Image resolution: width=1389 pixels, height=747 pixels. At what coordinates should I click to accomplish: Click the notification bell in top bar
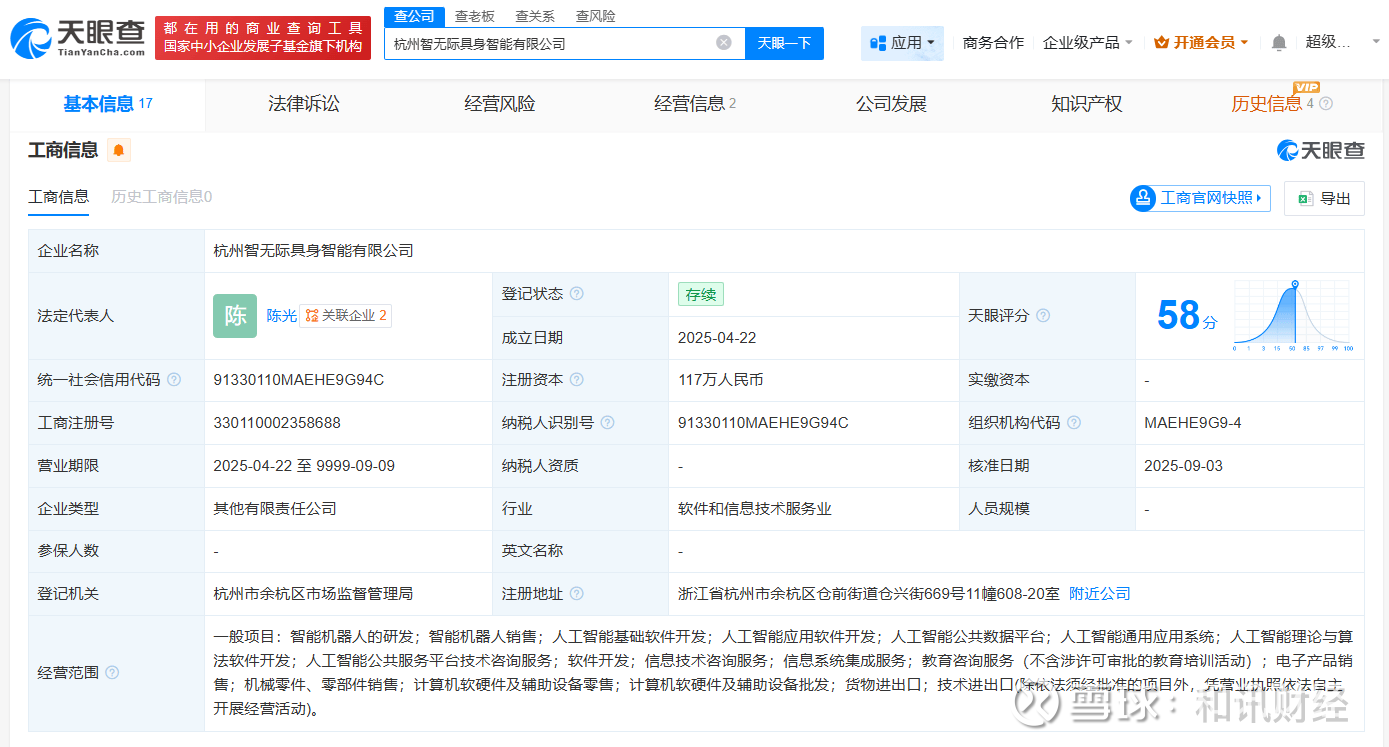1279,43
